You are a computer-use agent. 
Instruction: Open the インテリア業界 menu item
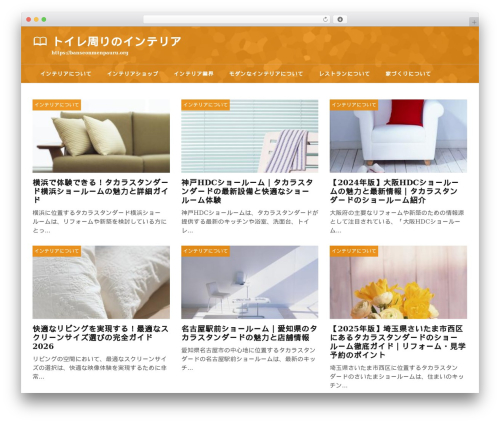(194, 74)
